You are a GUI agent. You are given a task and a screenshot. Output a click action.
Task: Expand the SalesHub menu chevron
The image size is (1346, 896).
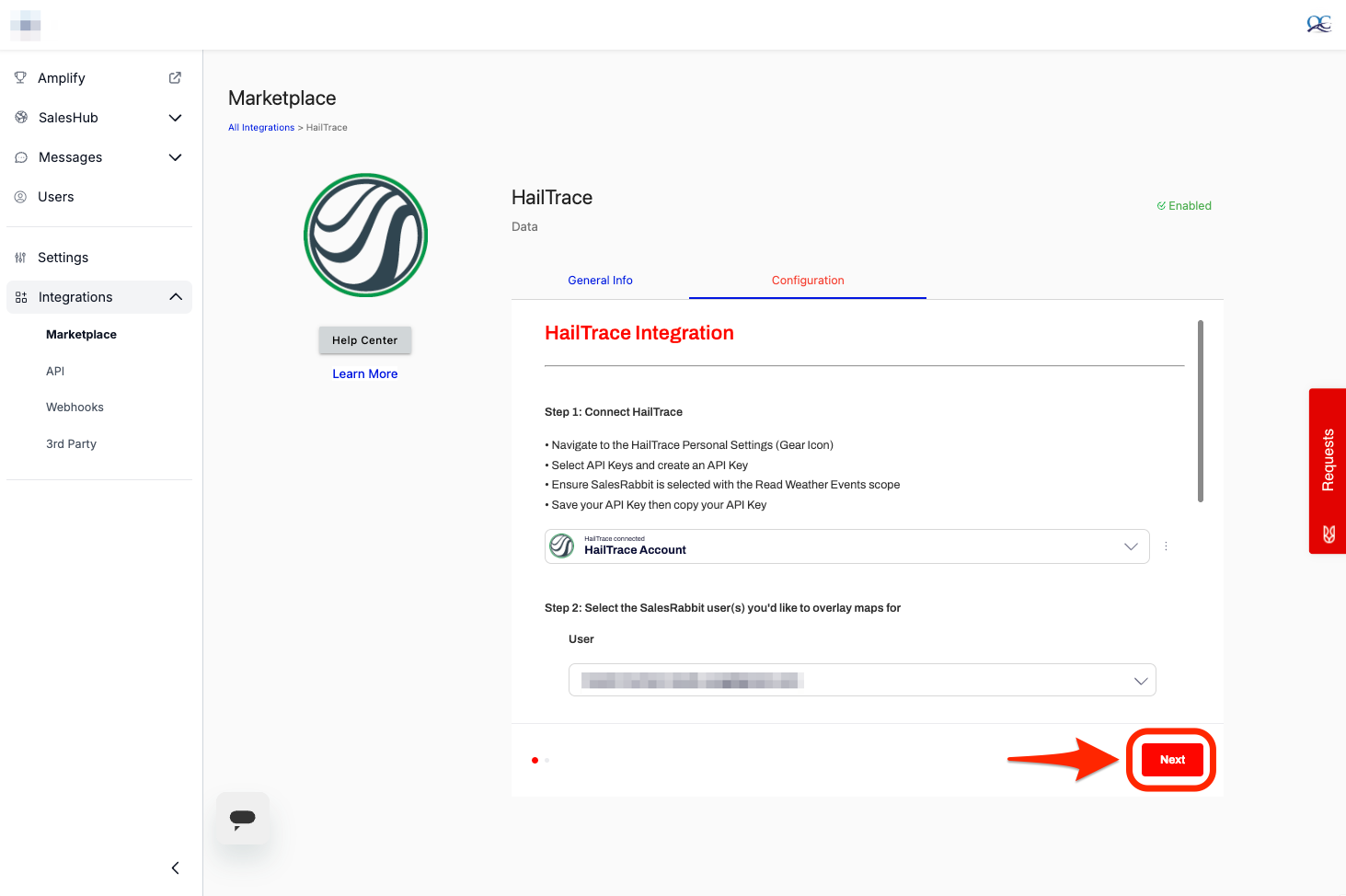click(x=175, y=118)
